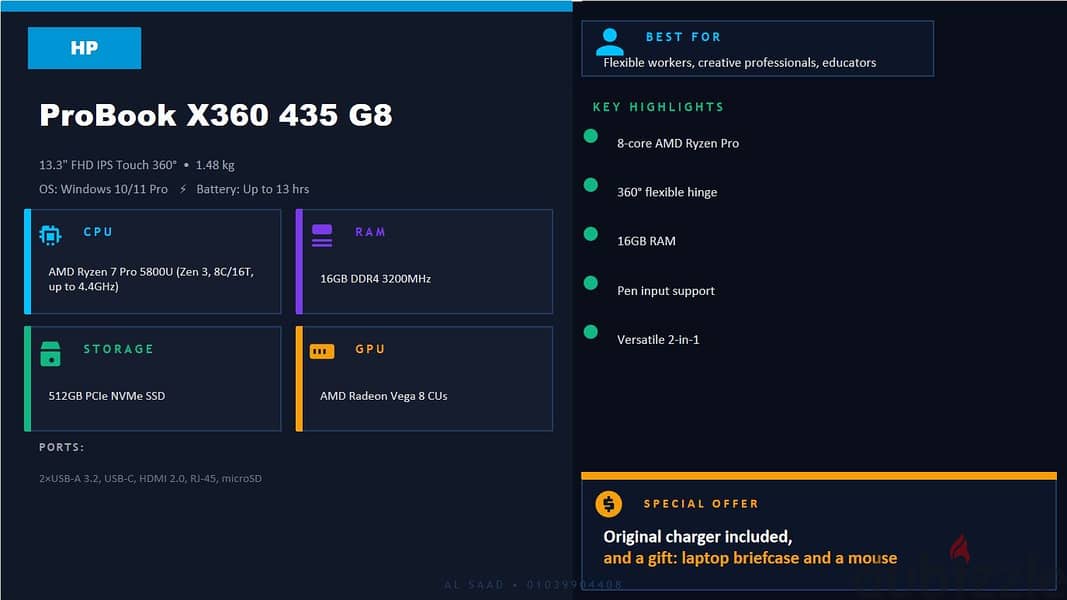Viewport: 1067px width, 600px height.
Task: Click the PORTS: label
Action: click(62, 447)
